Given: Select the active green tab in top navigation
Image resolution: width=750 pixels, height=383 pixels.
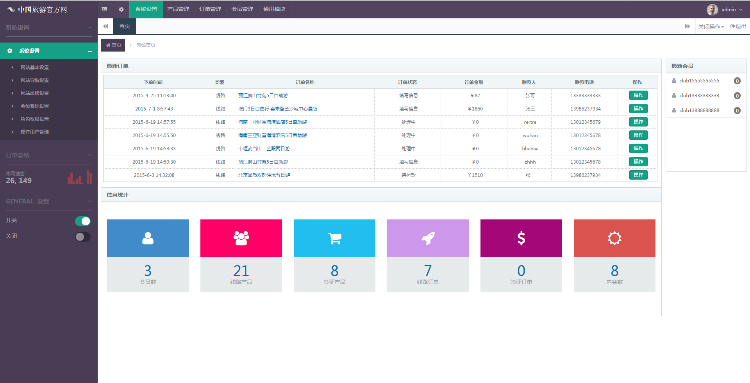Looking at the screenshot, I should [x=146, y=9].
